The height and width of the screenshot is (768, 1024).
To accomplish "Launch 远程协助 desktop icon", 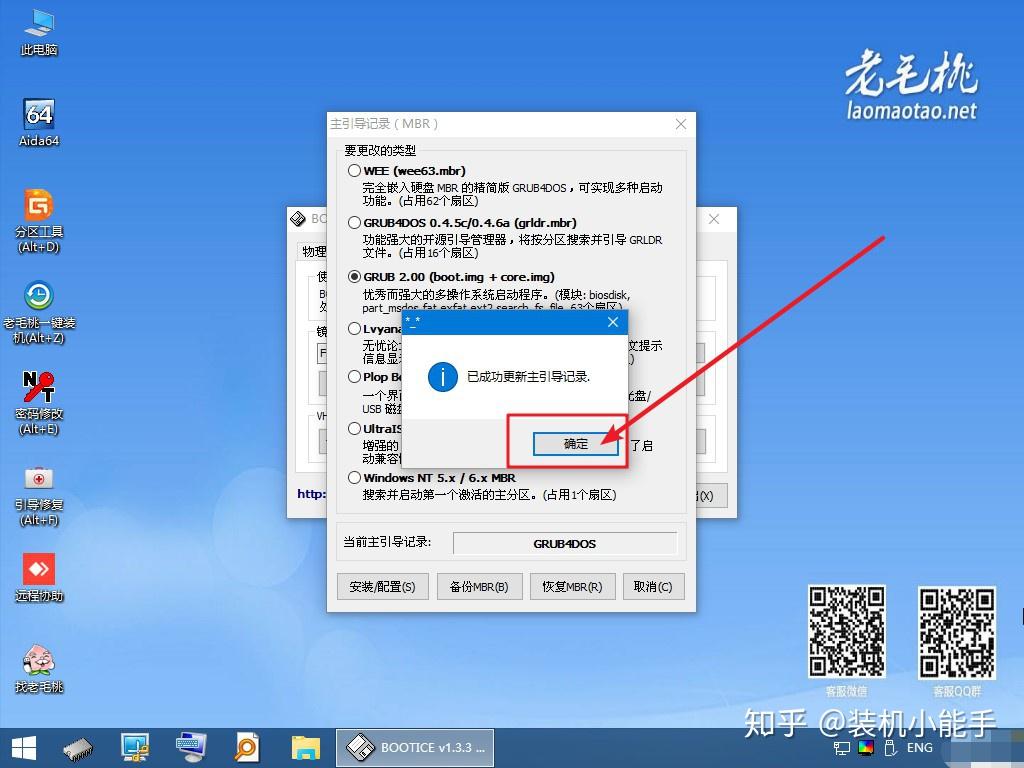I will (39, 577).
